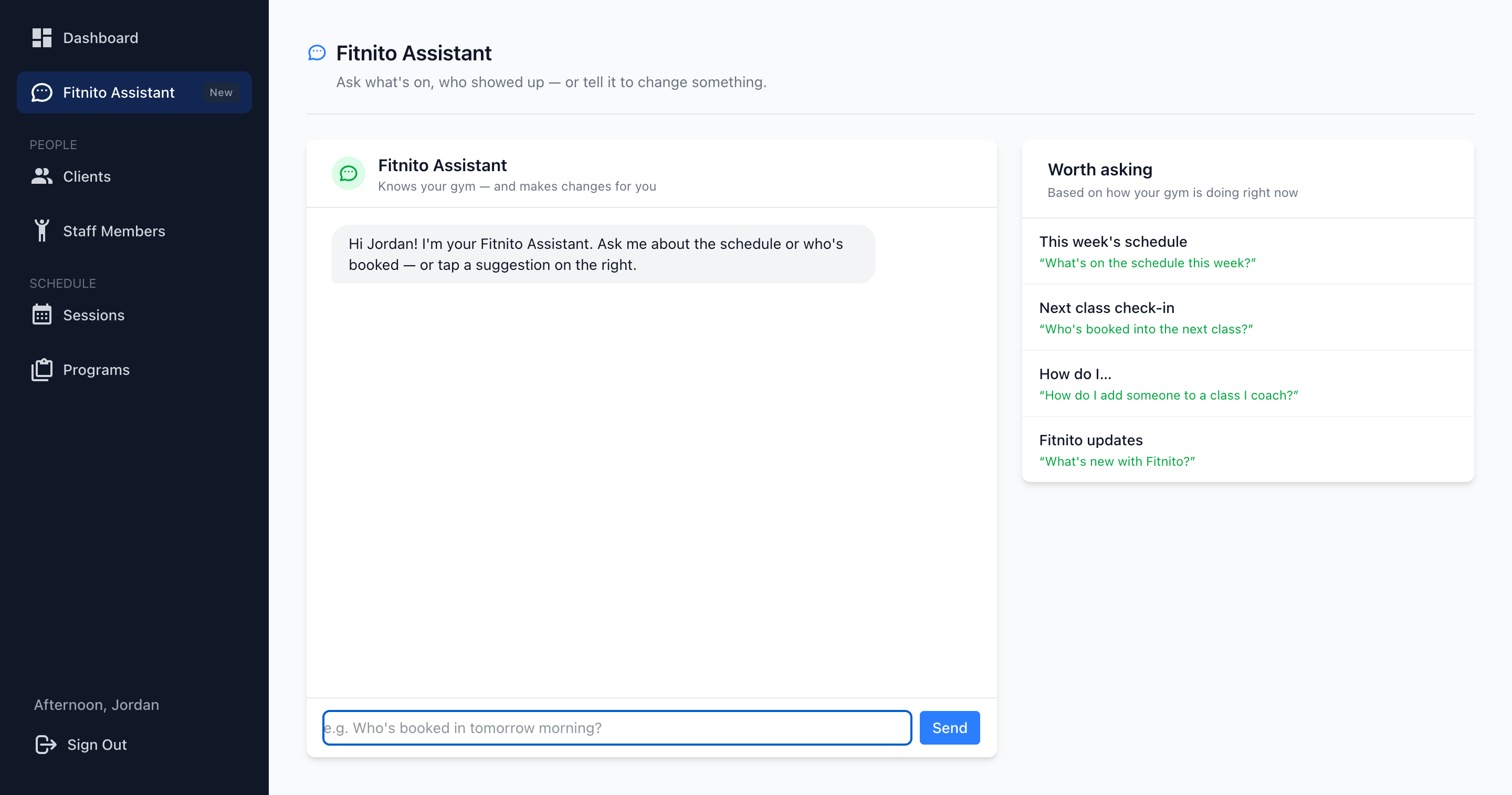Screen dimensions: 1512x795
Task: Click the Sign Out label
Action: tap(97, 745)
